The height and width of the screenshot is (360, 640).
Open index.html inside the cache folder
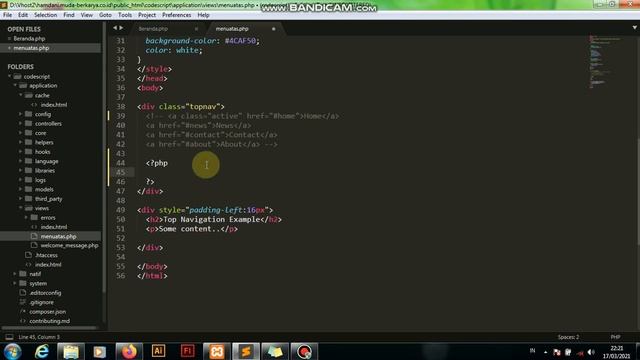click(53, 104)
